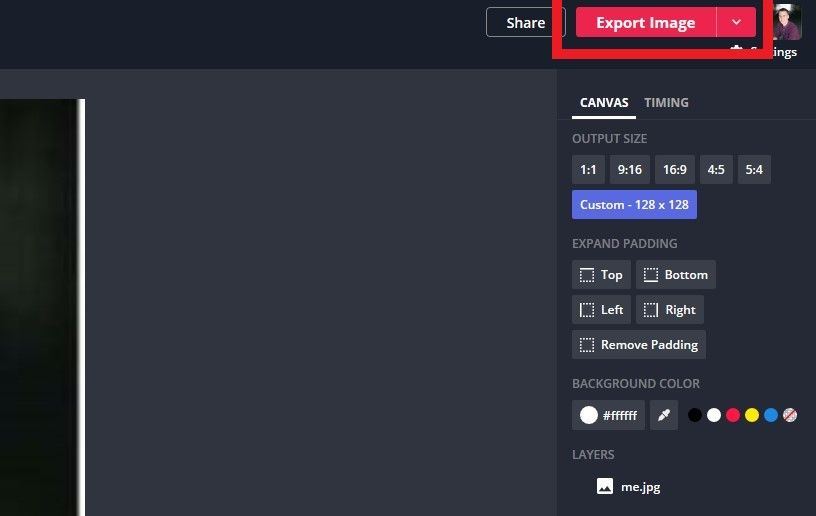Click the Share button
Image resolution: width=816 pixels, height=516 pixels.
pos(525,23)
